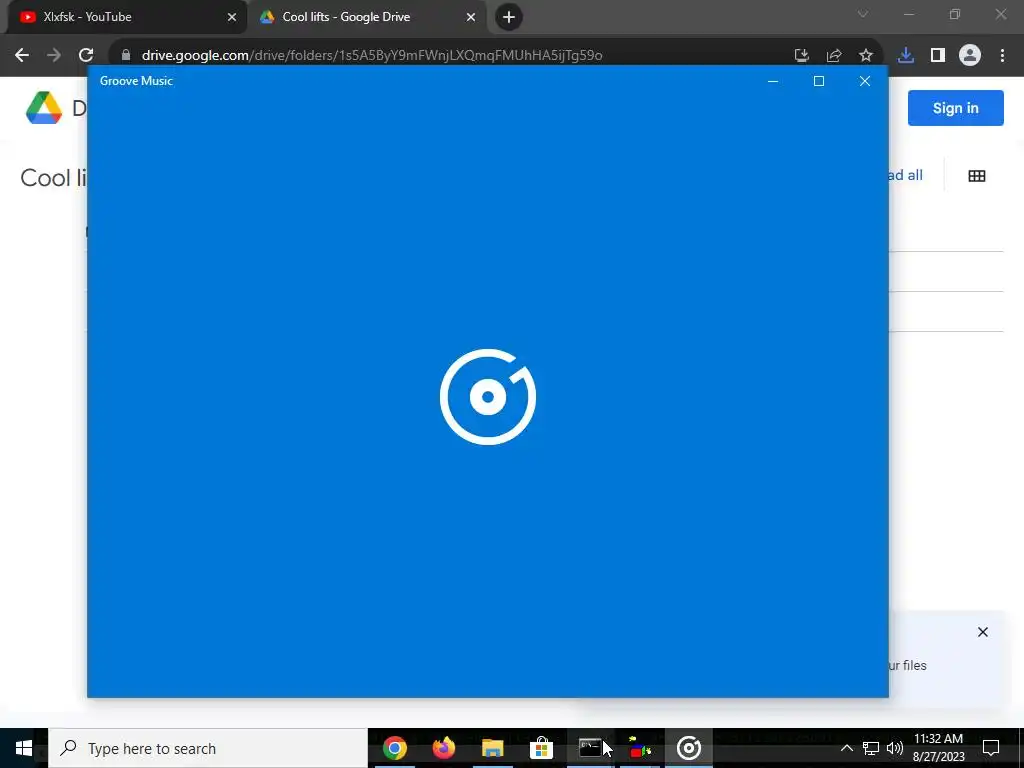Open Chrome three-dot menu
The width and height of the screenshot is (1024, 768).
click(1002, 56)
